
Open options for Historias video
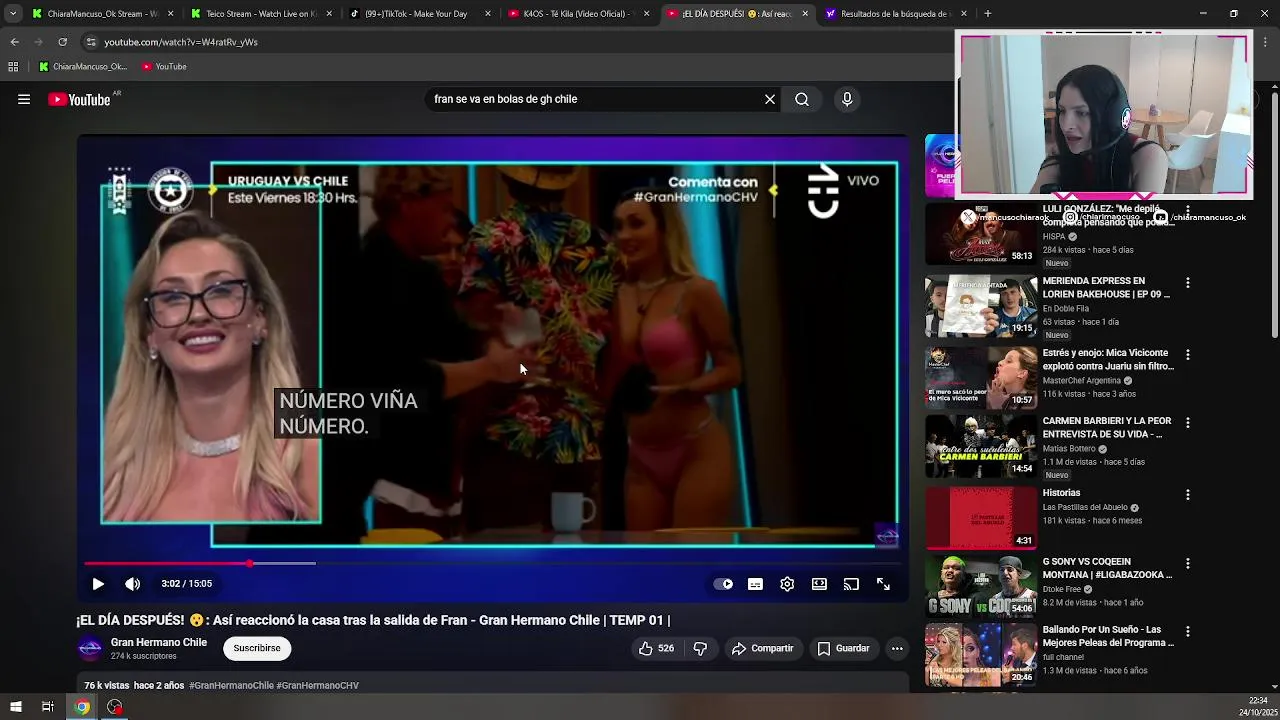(1188, 495)
